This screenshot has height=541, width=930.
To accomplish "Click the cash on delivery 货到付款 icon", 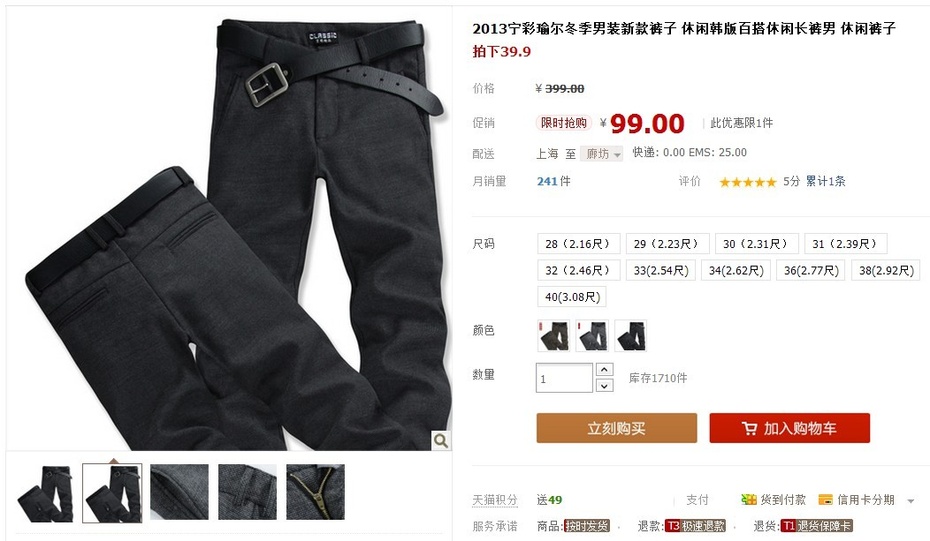I will tap(749, 499).
